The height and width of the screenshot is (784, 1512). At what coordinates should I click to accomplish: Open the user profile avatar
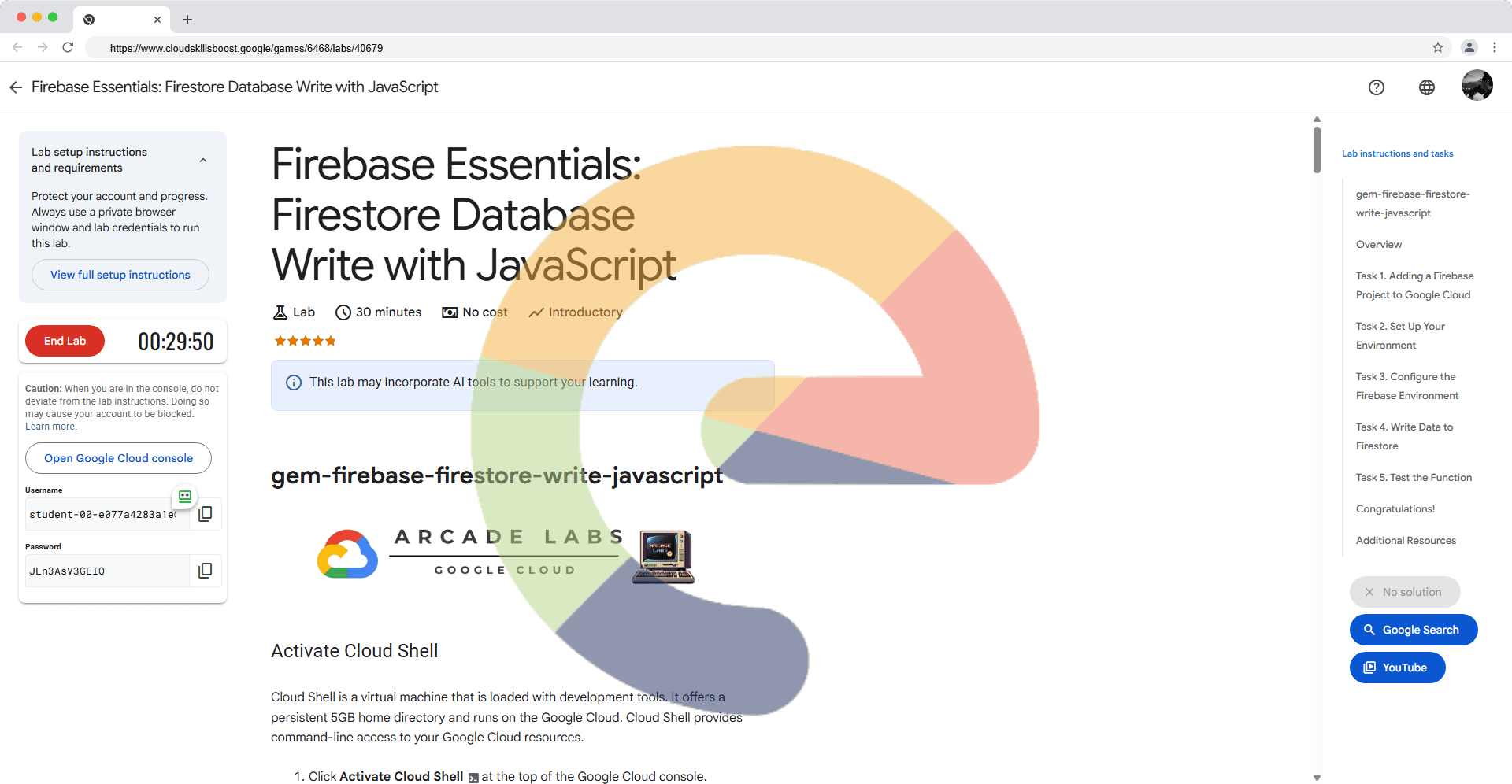point(1477,86)
